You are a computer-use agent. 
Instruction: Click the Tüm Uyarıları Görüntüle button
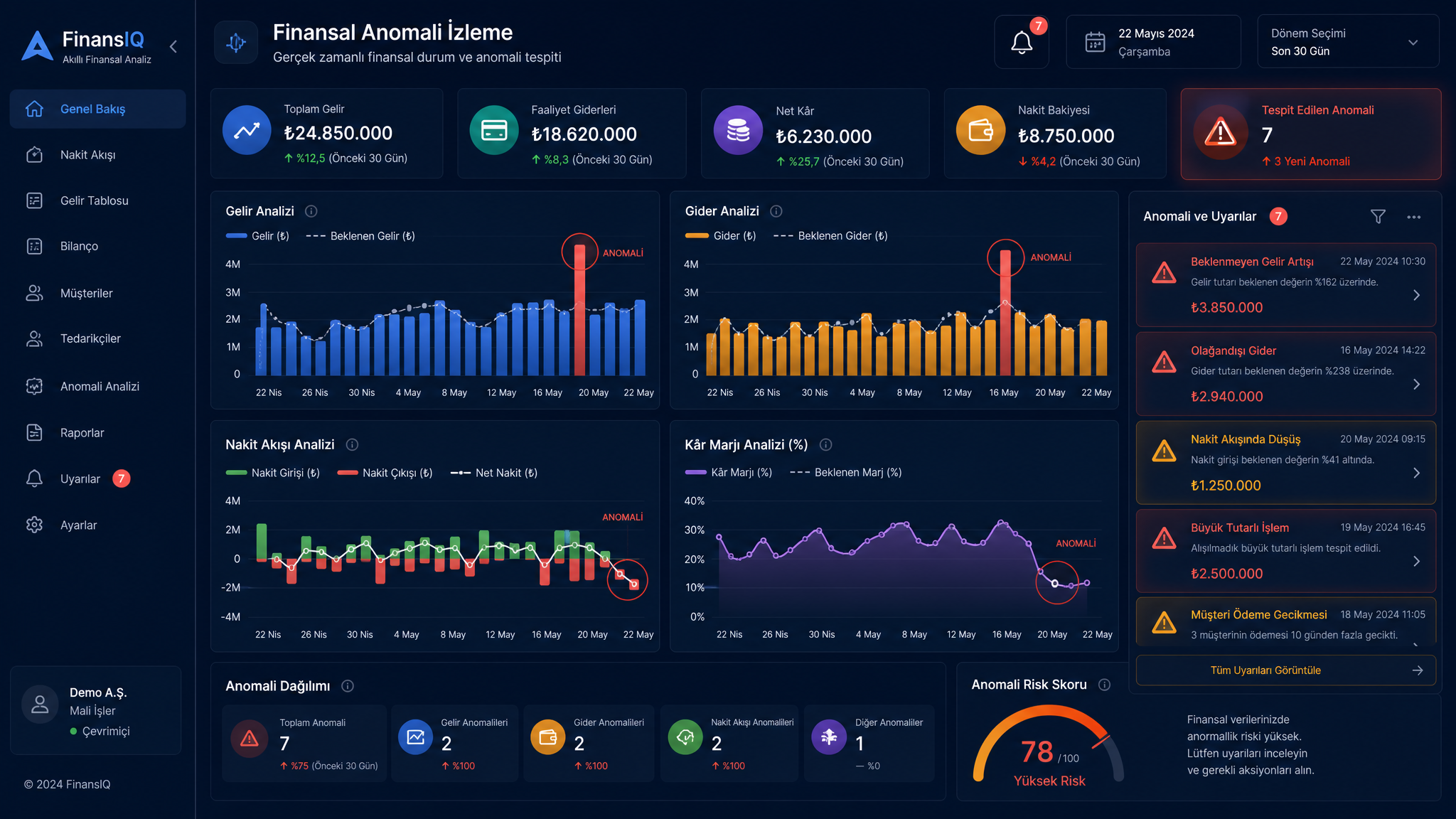tap(1285, 670)
